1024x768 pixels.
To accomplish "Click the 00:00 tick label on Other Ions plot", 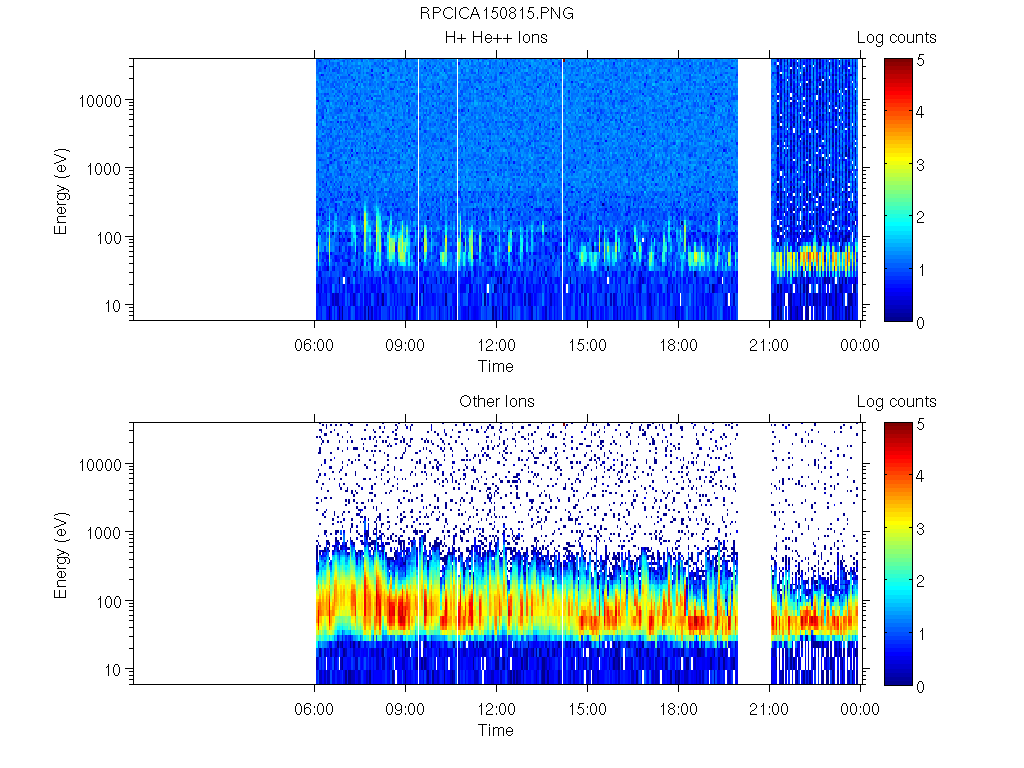I will (x=860, y=709).
